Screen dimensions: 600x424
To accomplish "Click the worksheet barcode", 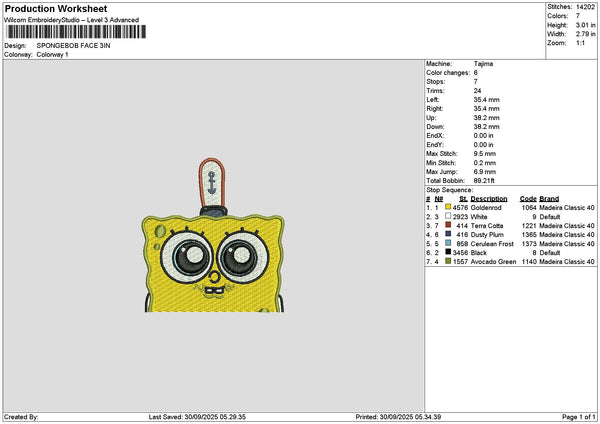I will [x=76, y=32].
